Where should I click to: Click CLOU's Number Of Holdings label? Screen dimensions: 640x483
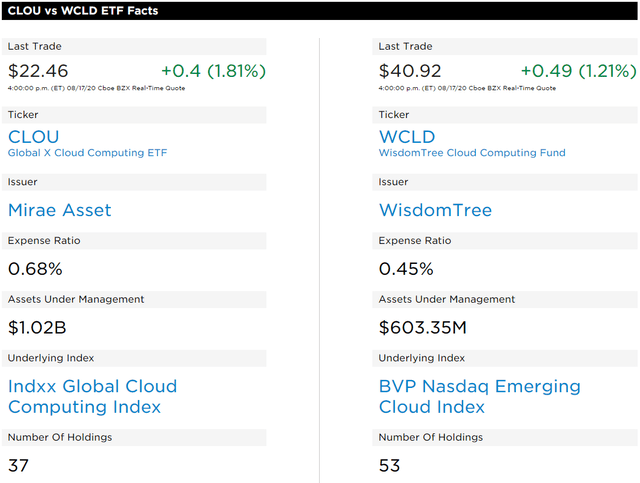coord(60,437)
